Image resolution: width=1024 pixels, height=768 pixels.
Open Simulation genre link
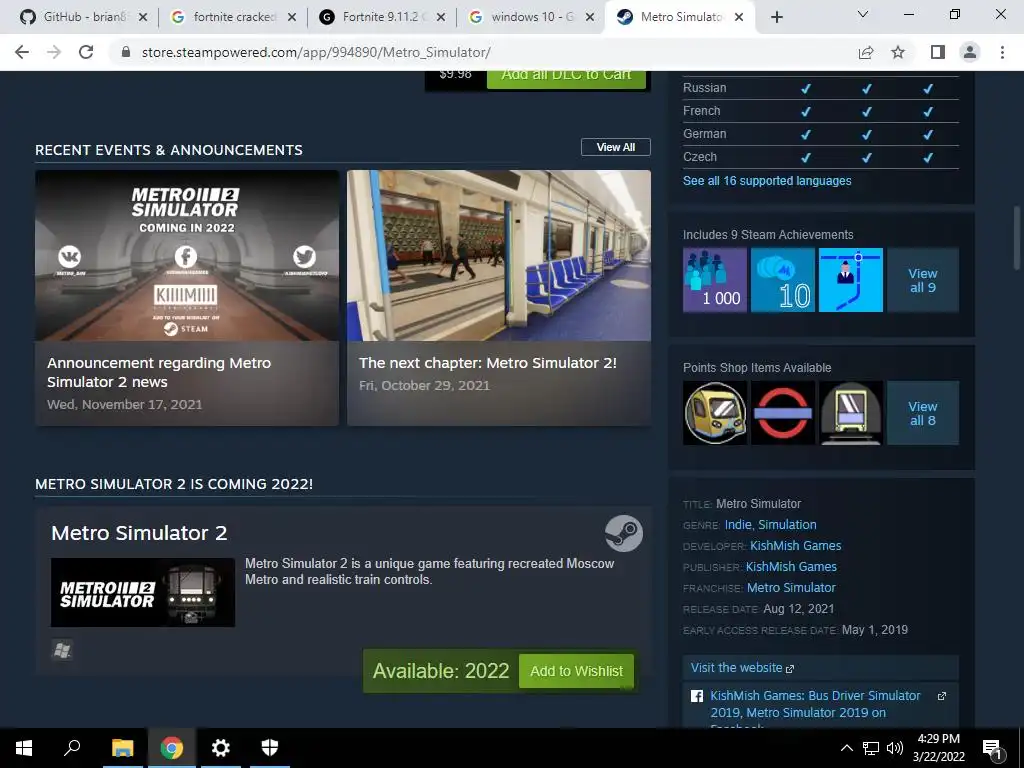point(787,524)
